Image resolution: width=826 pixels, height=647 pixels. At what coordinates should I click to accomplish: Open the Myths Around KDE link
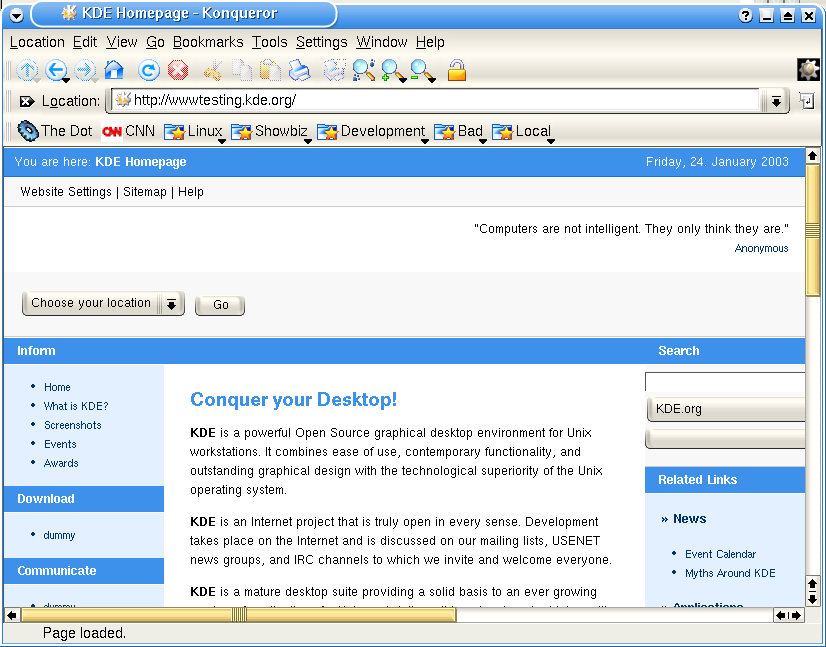[730, 573]
